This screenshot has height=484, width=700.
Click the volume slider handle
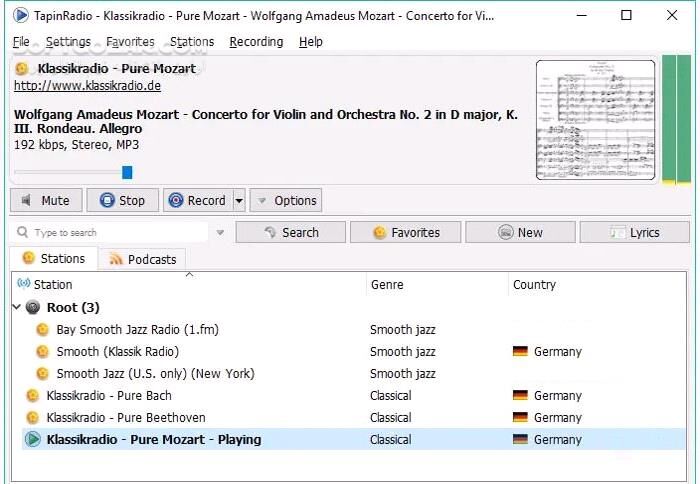point(127,172)
